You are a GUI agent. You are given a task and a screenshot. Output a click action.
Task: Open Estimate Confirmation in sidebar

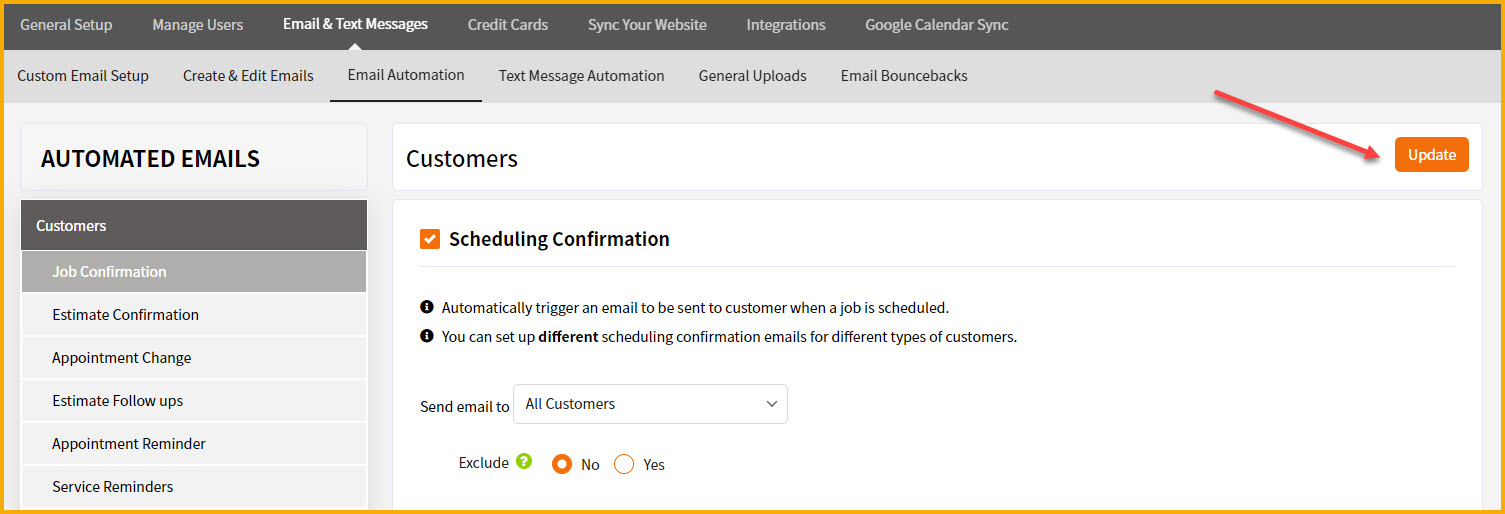(x=194, y=315)
